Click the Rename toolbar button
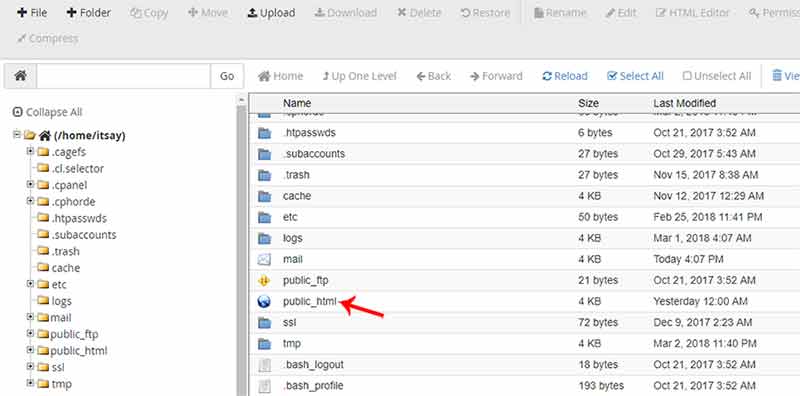Screen dimensions: 800x396 coord(559,13)
